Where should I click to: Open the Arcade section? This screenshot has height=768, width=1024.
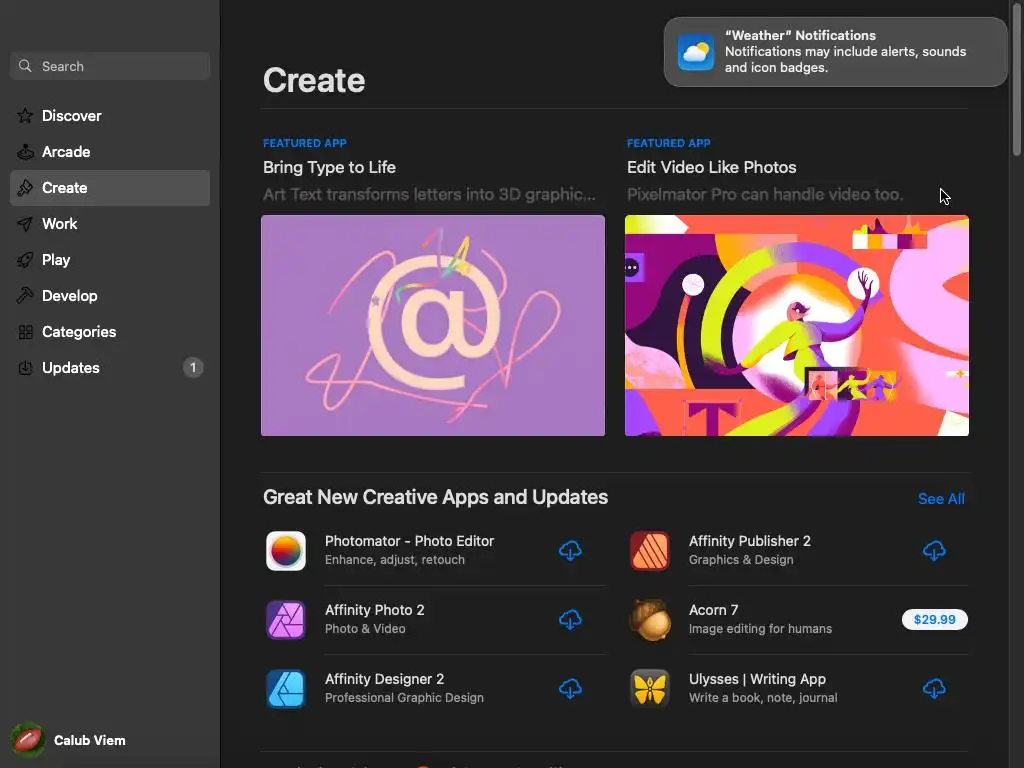coord(110,152)
